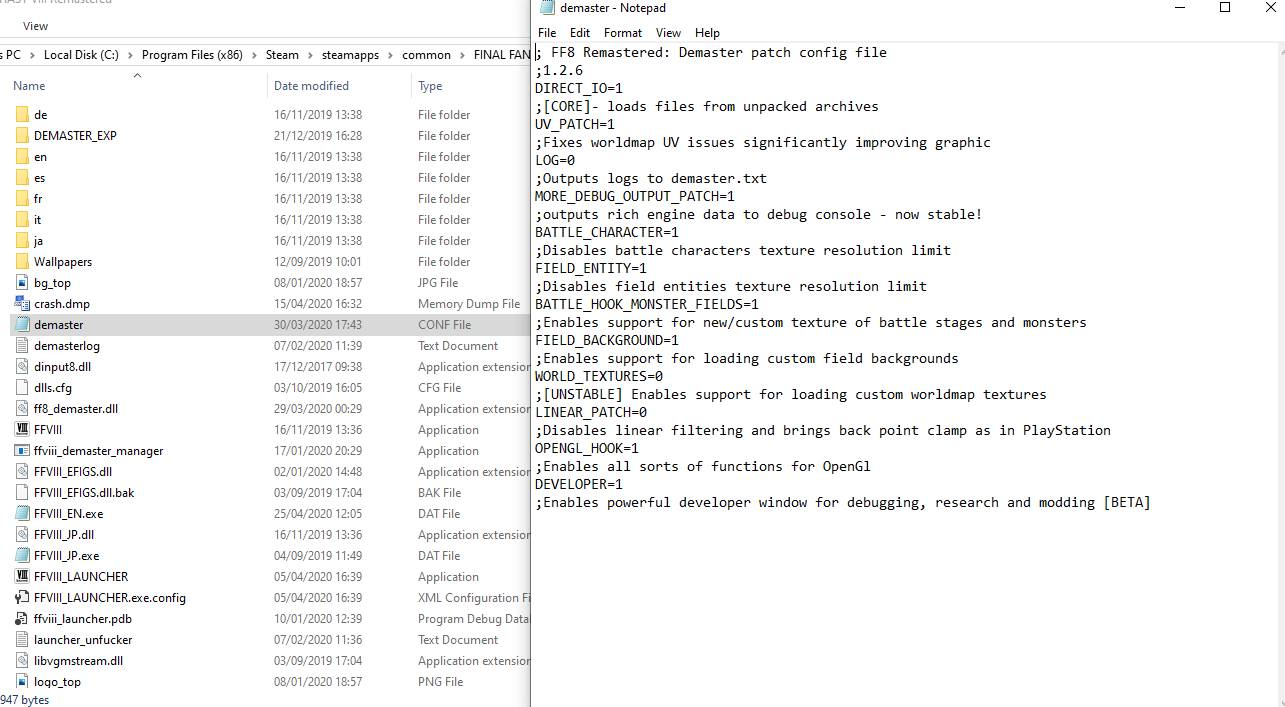The width and height of the screenshot is (1285, 707).
Task: Click the FFVIII_EFIGS.dll.bak file icon
Action: [x=22, y=492]
